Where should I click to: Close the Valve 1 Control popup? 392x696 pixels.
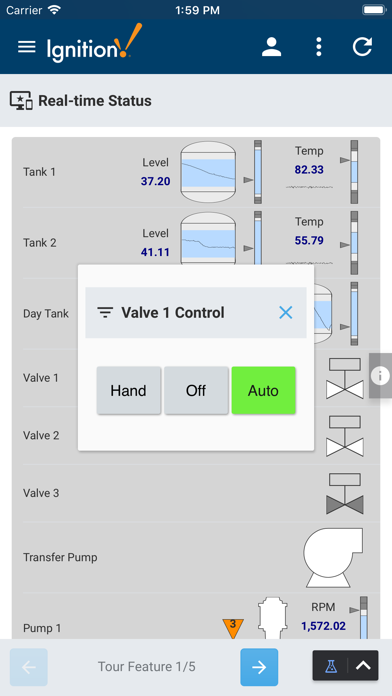(x=285, y=312)
